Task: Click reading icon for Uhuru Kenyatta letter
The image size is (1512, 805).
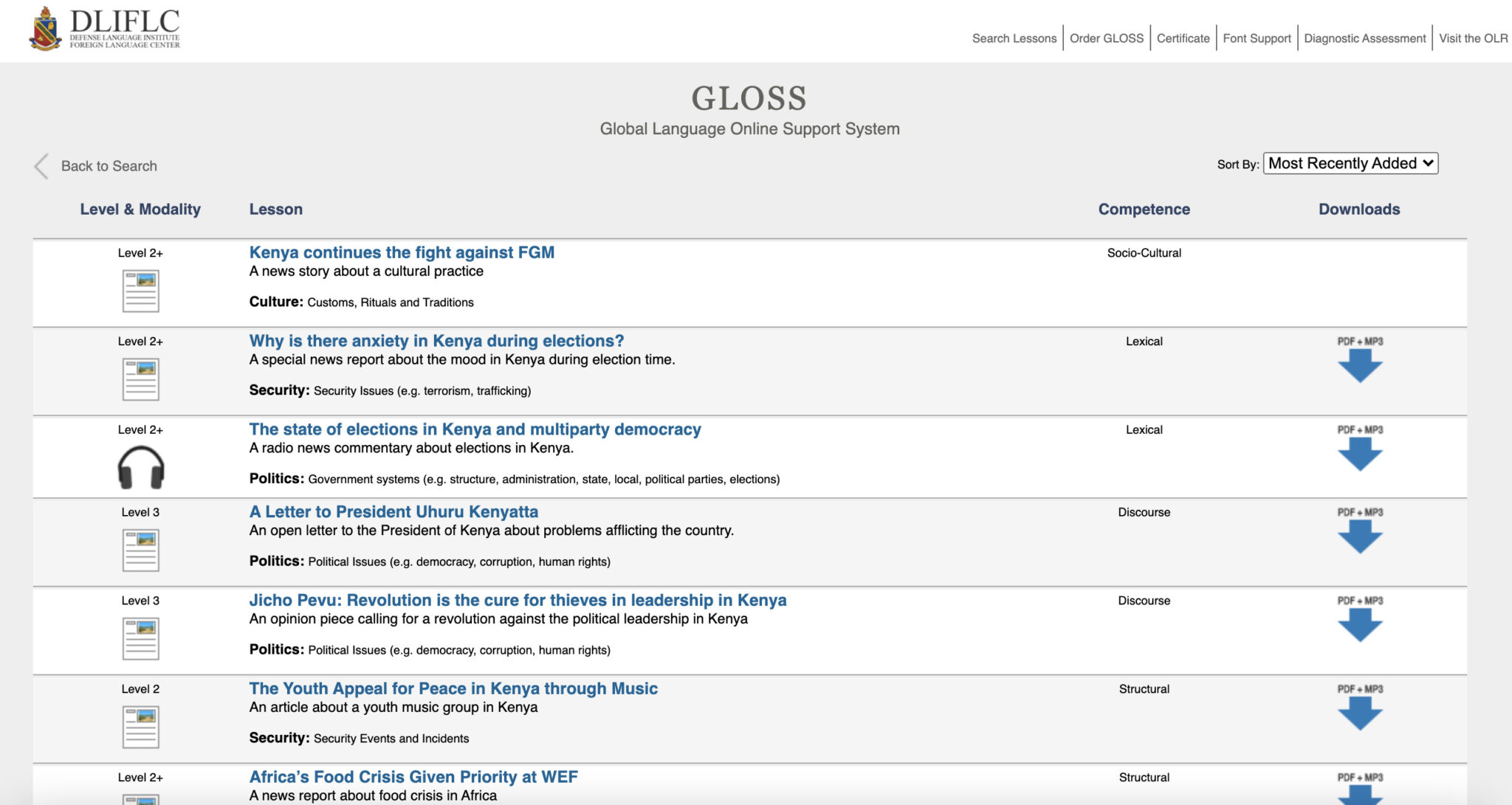Action: pos(140,550)
